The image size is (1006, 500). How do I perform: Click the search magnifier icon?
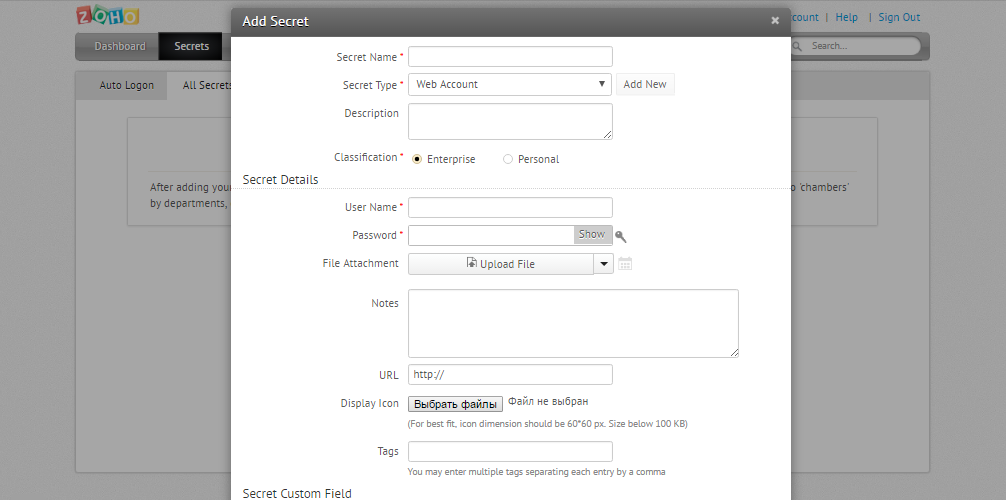click(797, 46)
